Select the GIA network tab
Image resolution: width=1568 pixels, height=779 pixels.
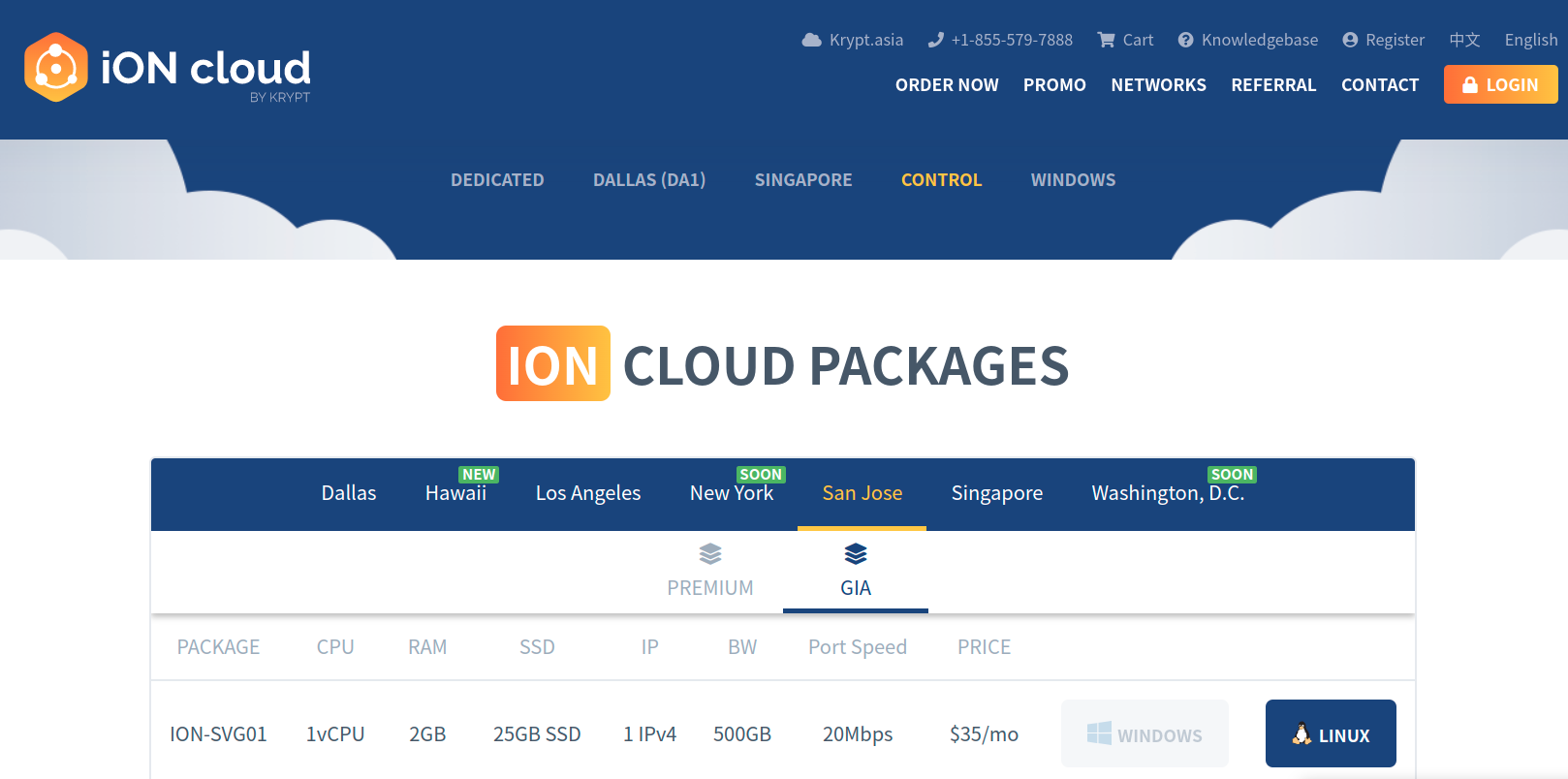[856, 572]
